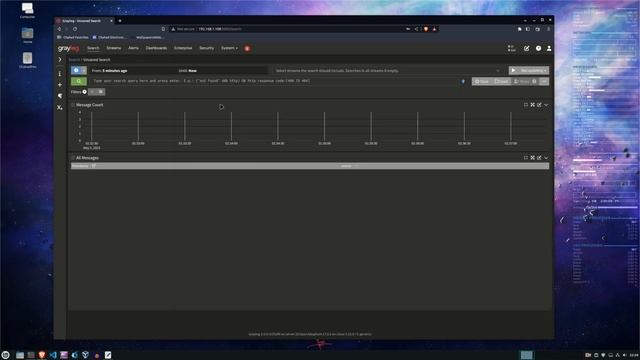640x360 pixels.
Task: Open the file manager in taskbar
Action: click(x=20, y=355)
